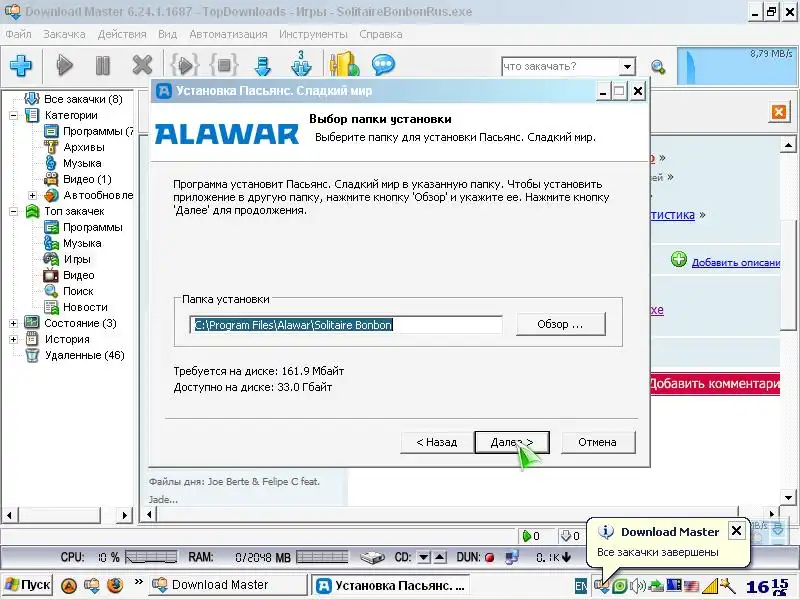Screen dimensions: 800x600
Task: Click Отмена to cancel installation
Action: coord(597,442)
